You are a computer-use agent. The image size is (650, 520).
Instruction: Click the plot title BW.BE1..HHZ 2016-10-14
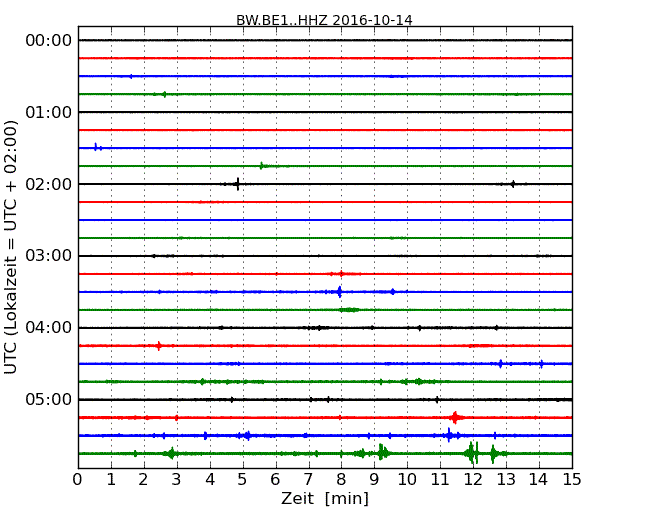click(x=324, y=20)
